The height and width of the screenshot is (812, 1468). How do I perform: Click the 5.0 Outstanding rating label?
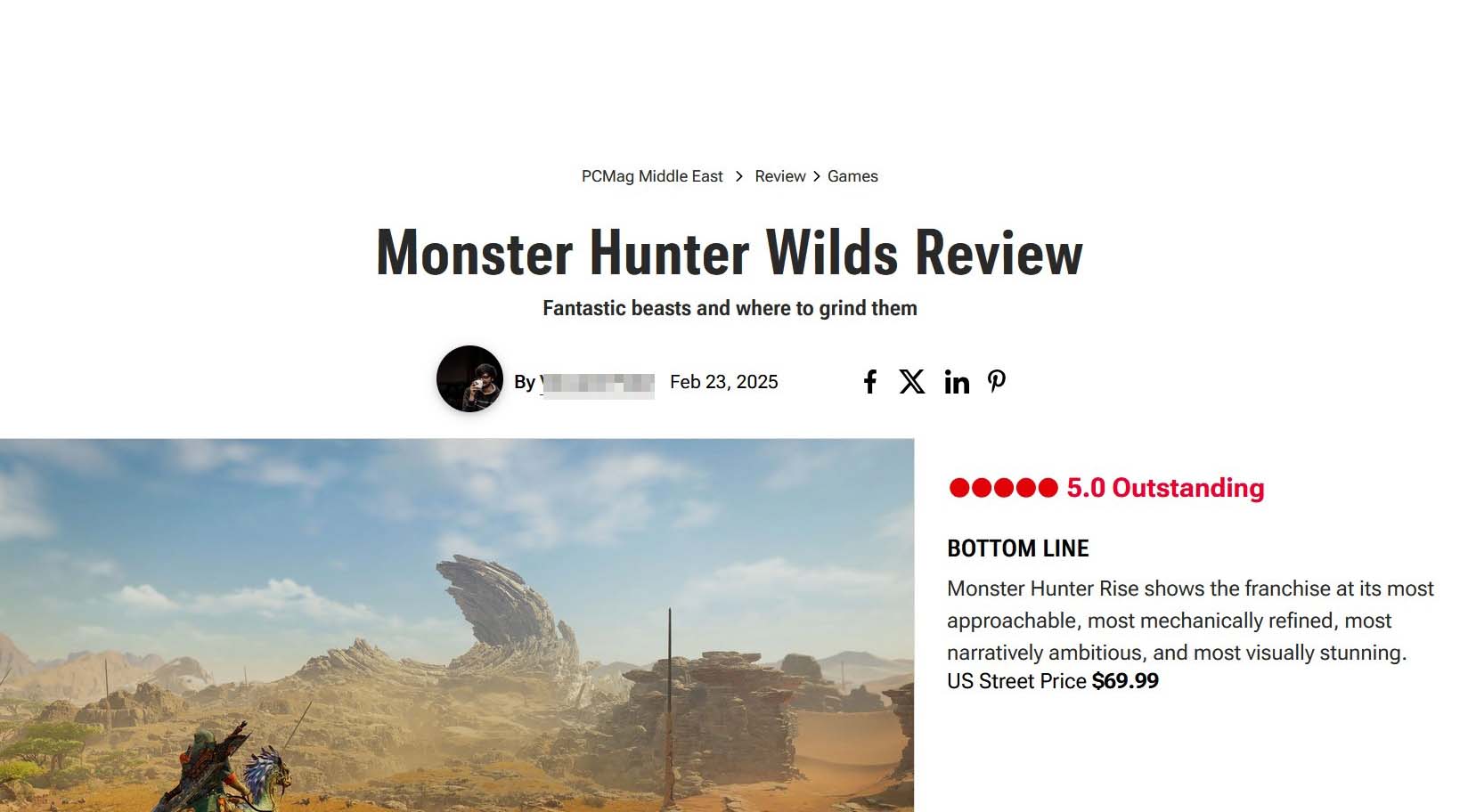coord(1165,488)
